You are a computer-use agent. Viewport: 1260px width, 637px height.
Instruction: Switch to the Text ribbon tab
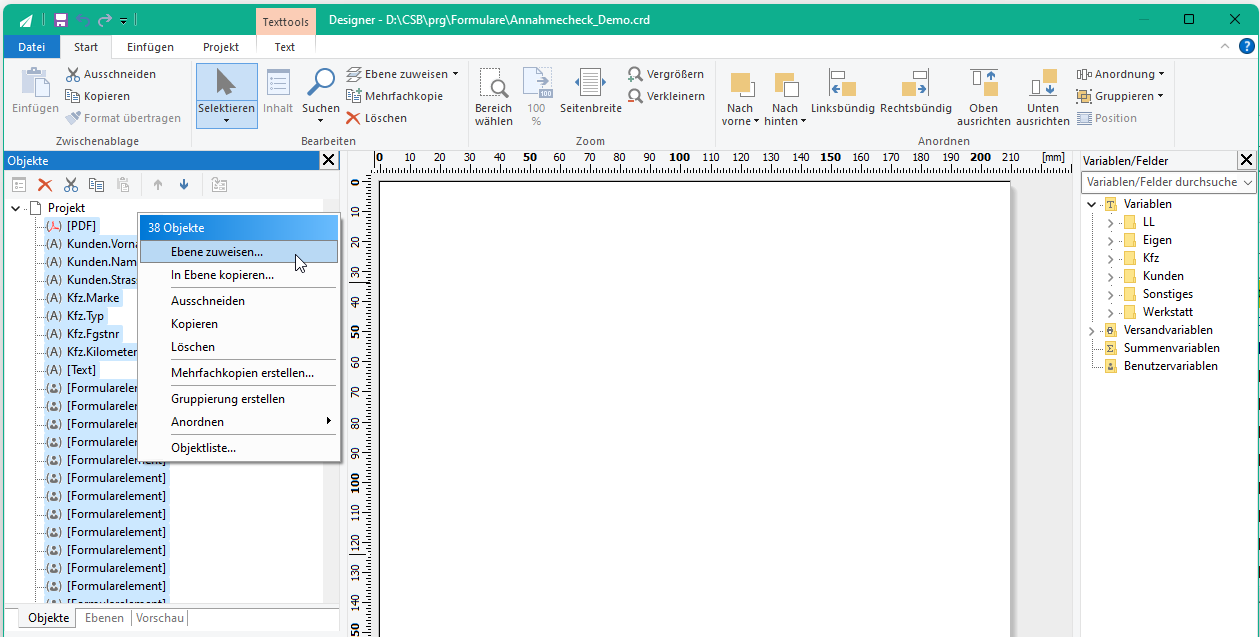point(285,47)
